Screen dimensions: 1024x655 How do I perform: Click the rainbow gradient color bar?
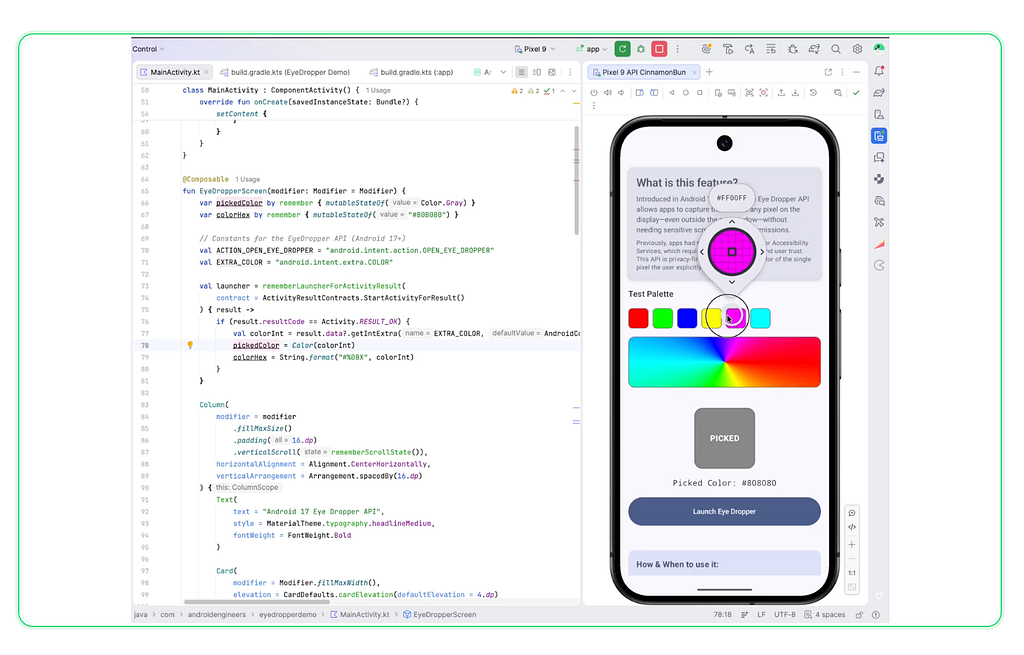[x=724, y=362]
